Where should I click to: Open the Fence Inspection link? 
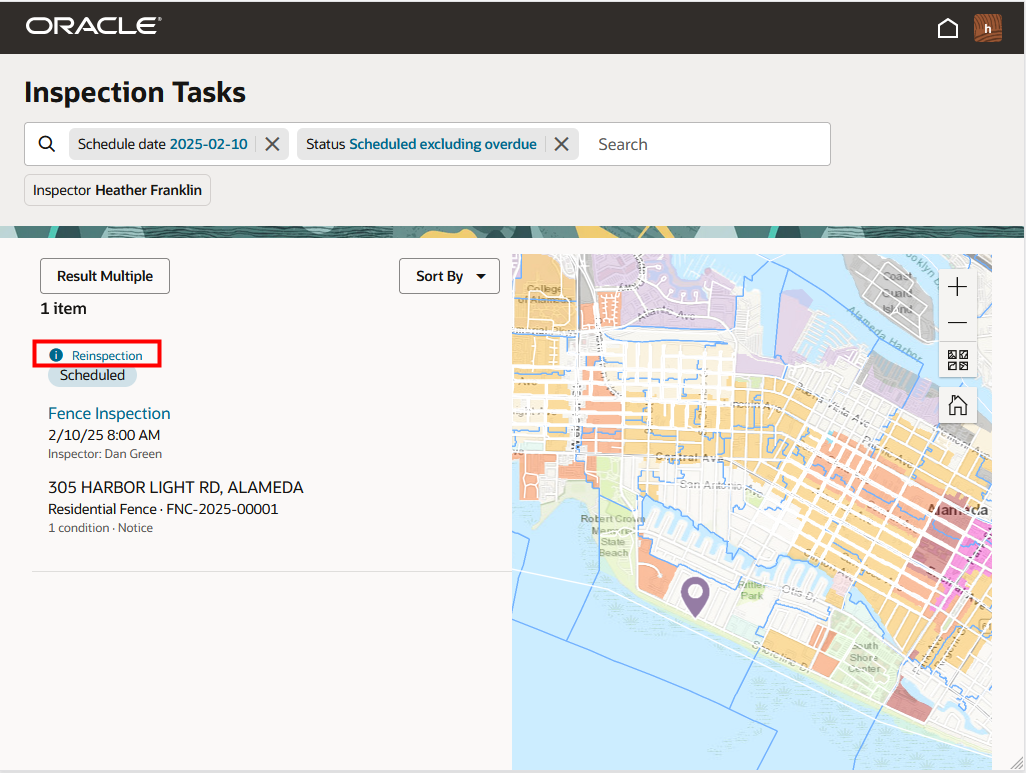(109, 413)
